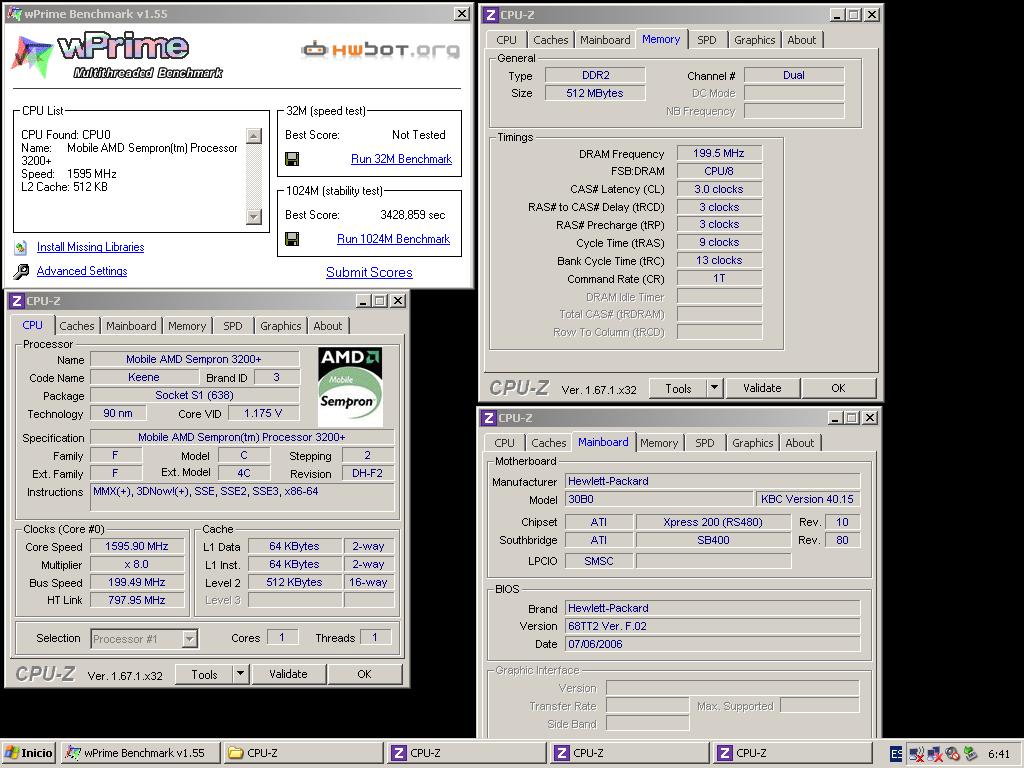The width and height of the screenshot is (1024, 768).
Task: Click the Validate button in the CPU-Z CPU window
Action: (x=288, y=674)
